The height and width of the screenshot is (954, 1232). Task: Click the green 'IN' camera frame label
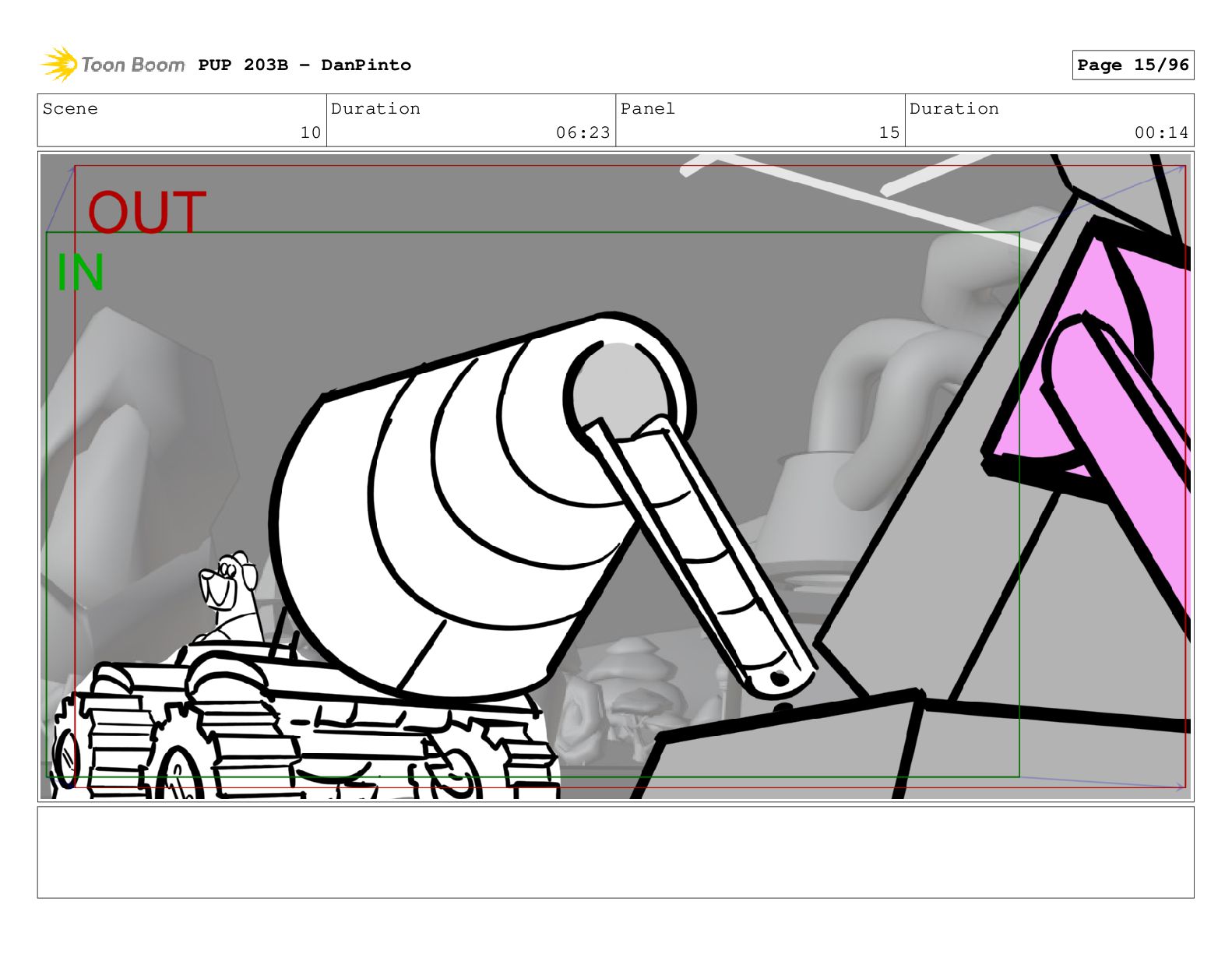tap(80, 273)
